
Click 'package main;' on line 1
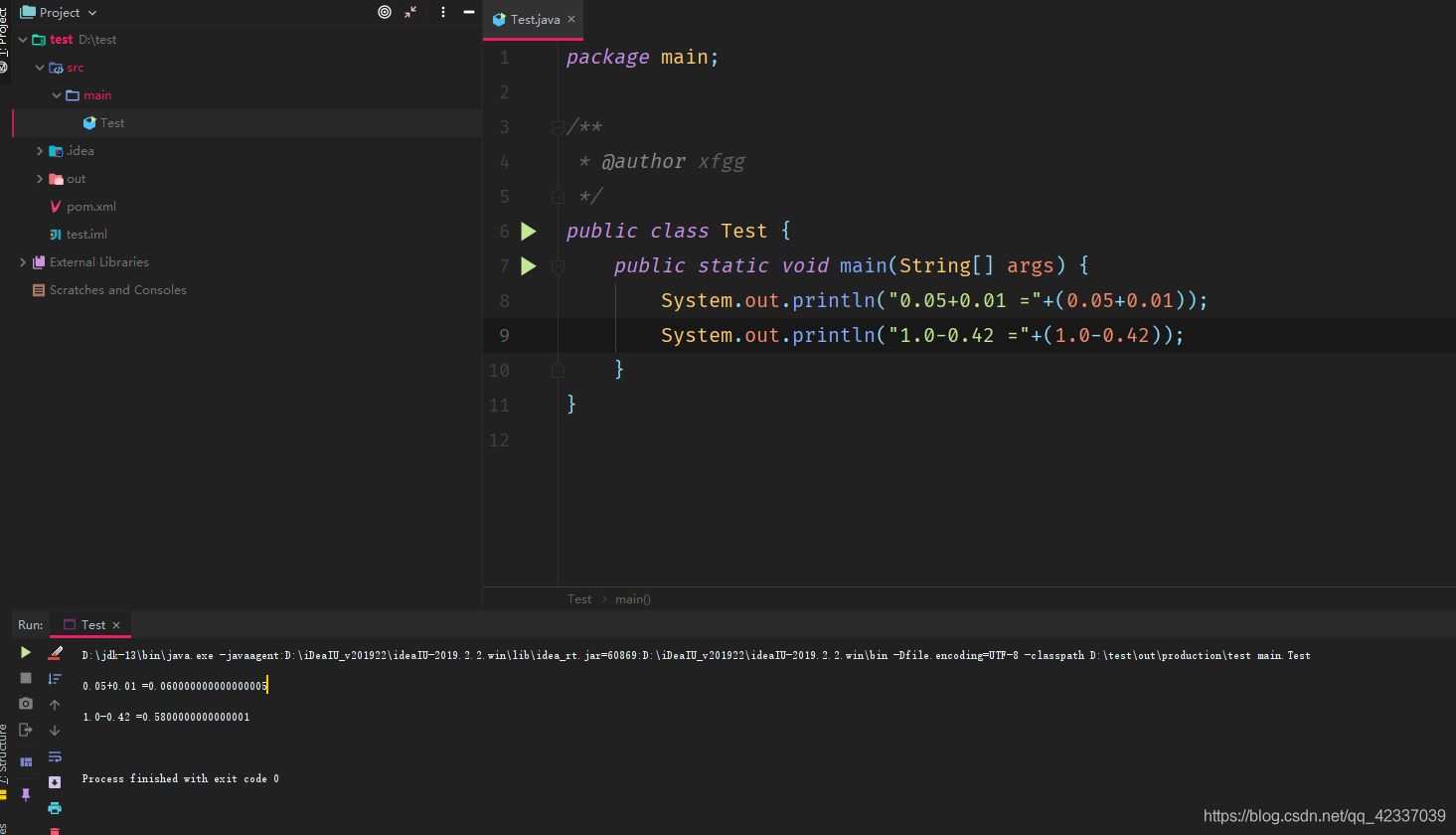(x=642, y=57)
